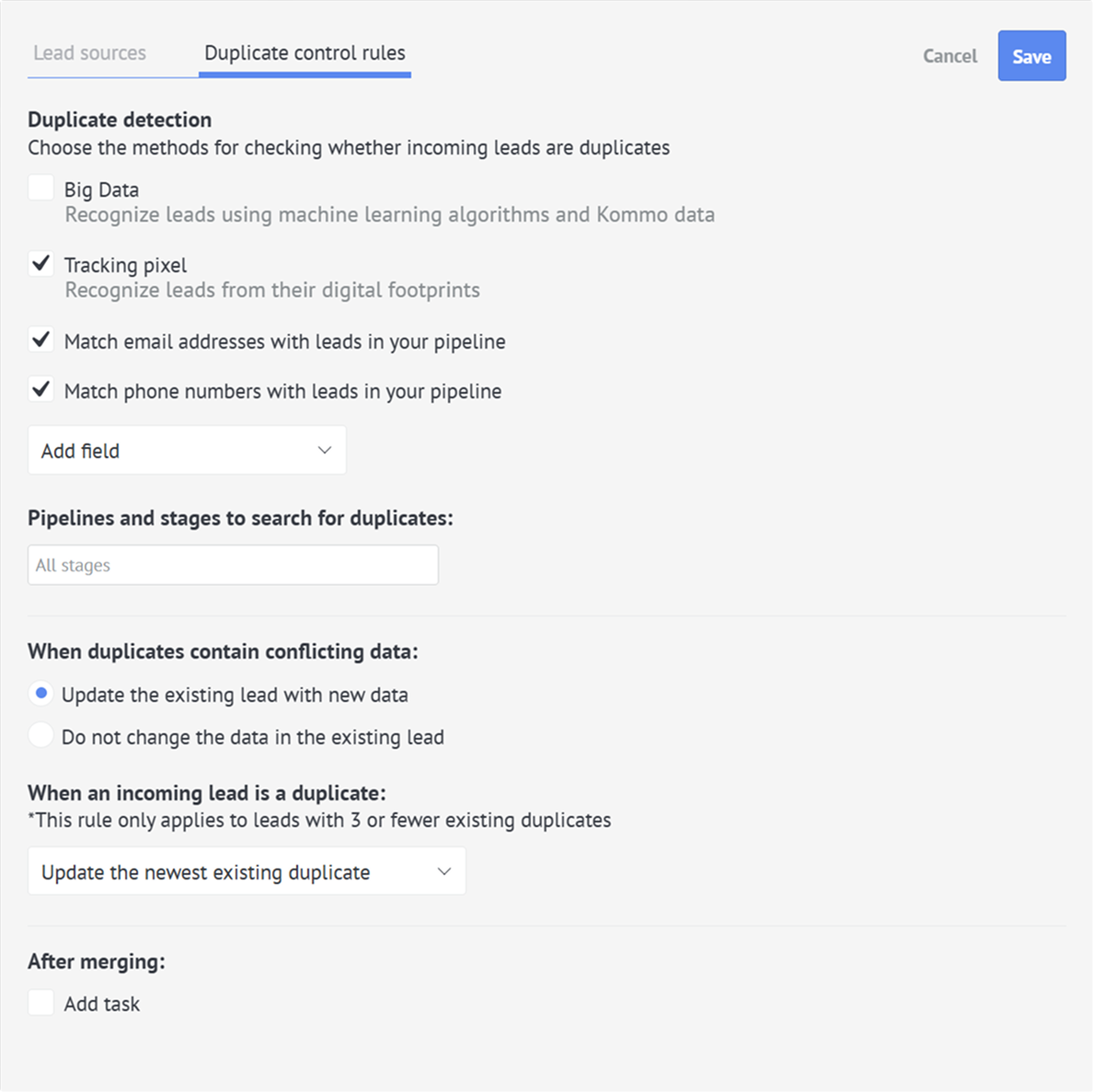
Task: Click the Tracking pixel label
Action: [x=125, y=266]
